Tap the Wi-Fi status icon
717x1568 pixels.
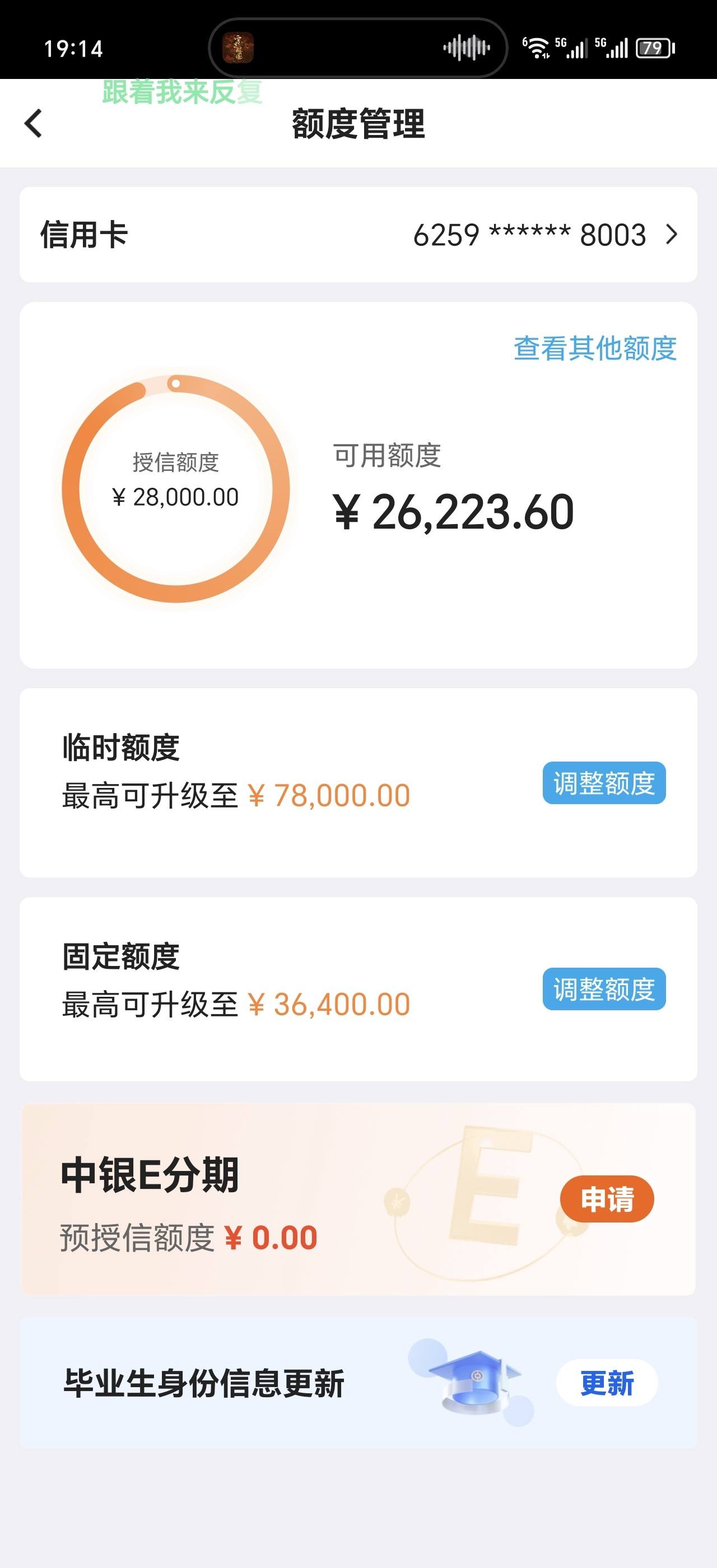click(x=536, y=48)
